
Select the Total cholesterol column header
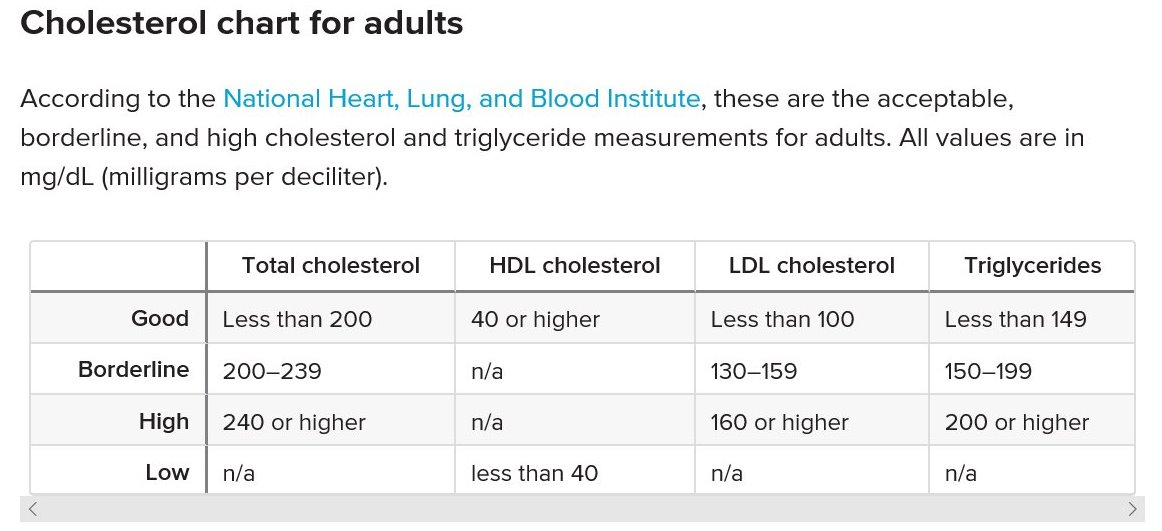[x=331, y=266]
